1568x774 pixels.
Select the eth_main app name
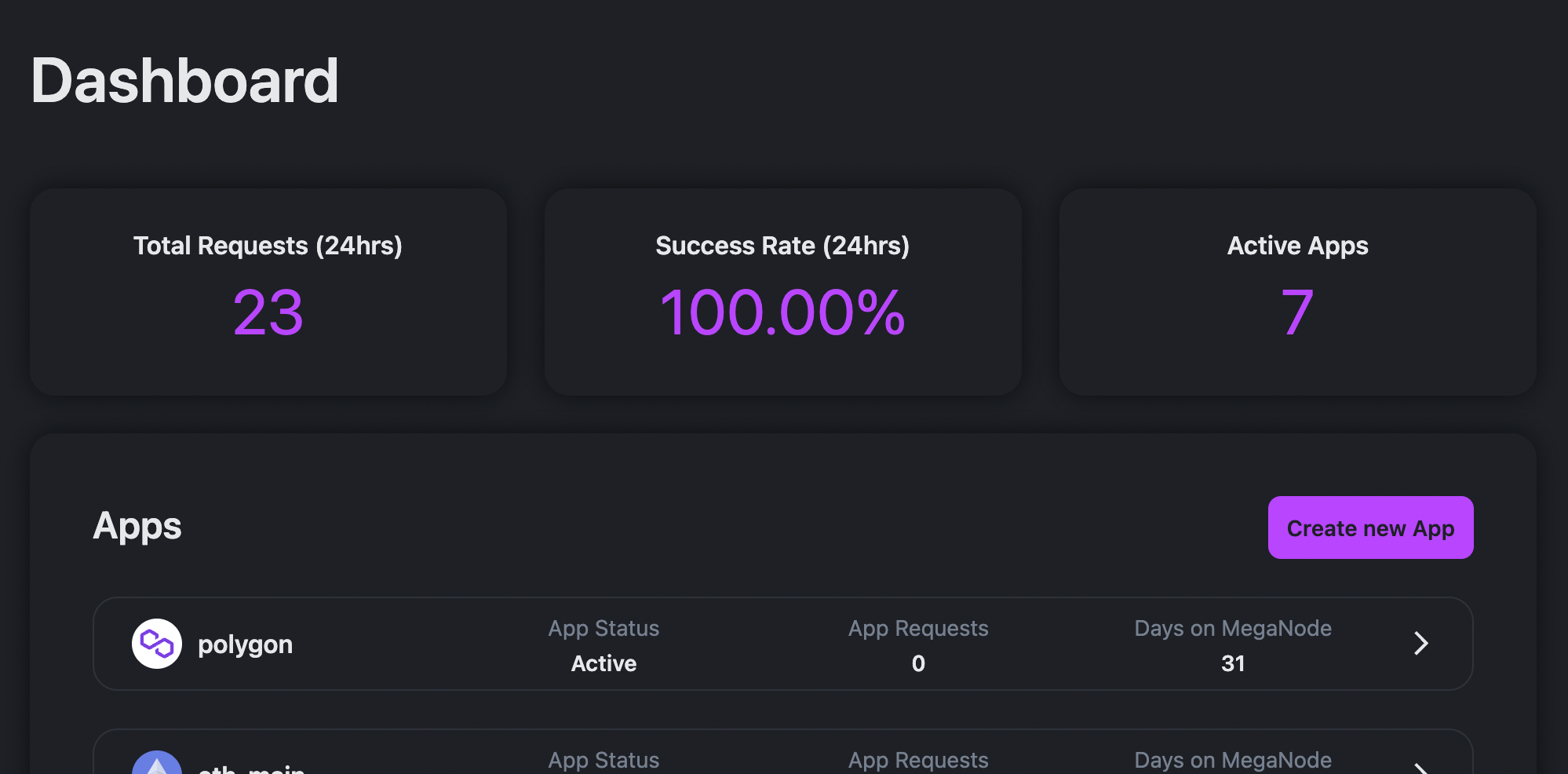[251, 769]
